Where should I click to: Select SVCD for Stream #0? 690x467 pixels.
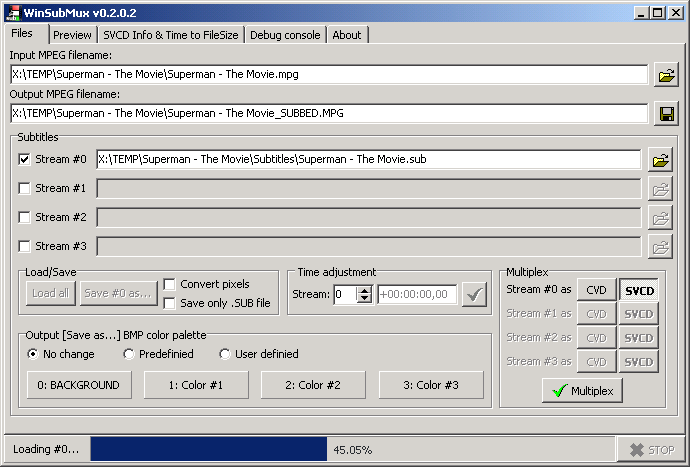(x=639, y=290)
